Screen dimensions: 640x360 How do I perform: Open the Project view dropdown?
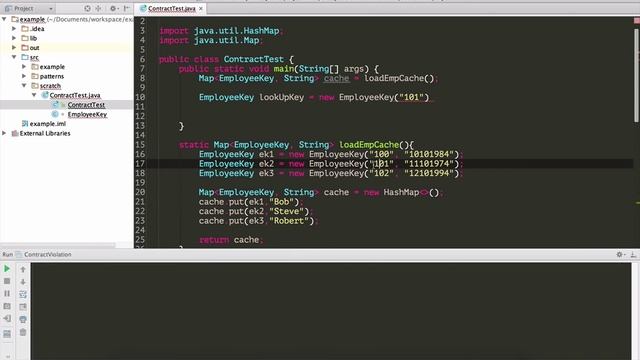point(29,8)
